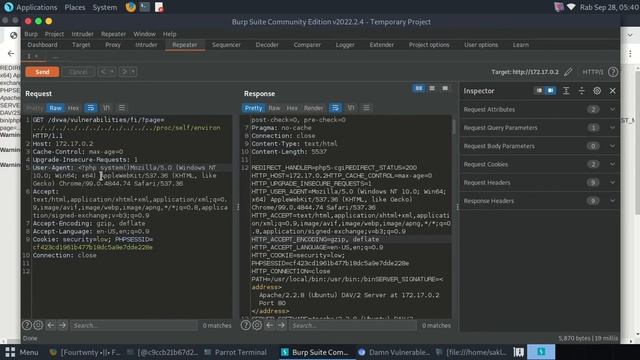
Task: Switch to Parrot Terminal taskbar item
Action: click(x=236, y=352)
